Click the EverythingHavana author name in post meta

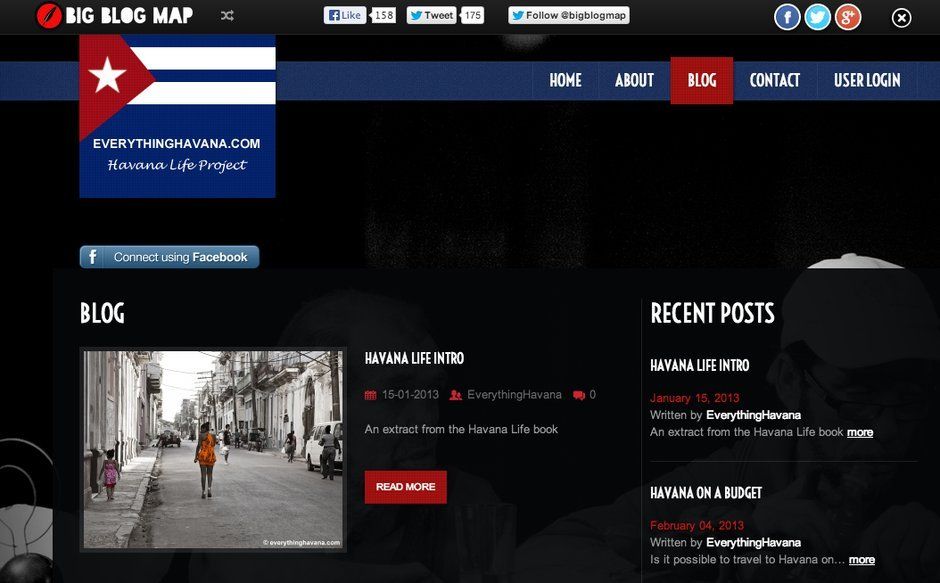point(514,395)
